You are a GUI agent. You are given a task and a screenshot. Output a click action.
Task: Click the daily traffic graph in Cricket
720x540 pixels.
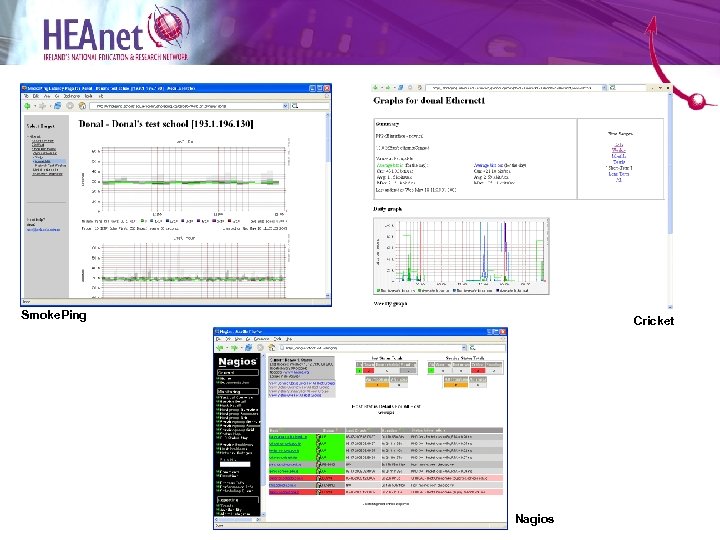(x=461, y=256)
